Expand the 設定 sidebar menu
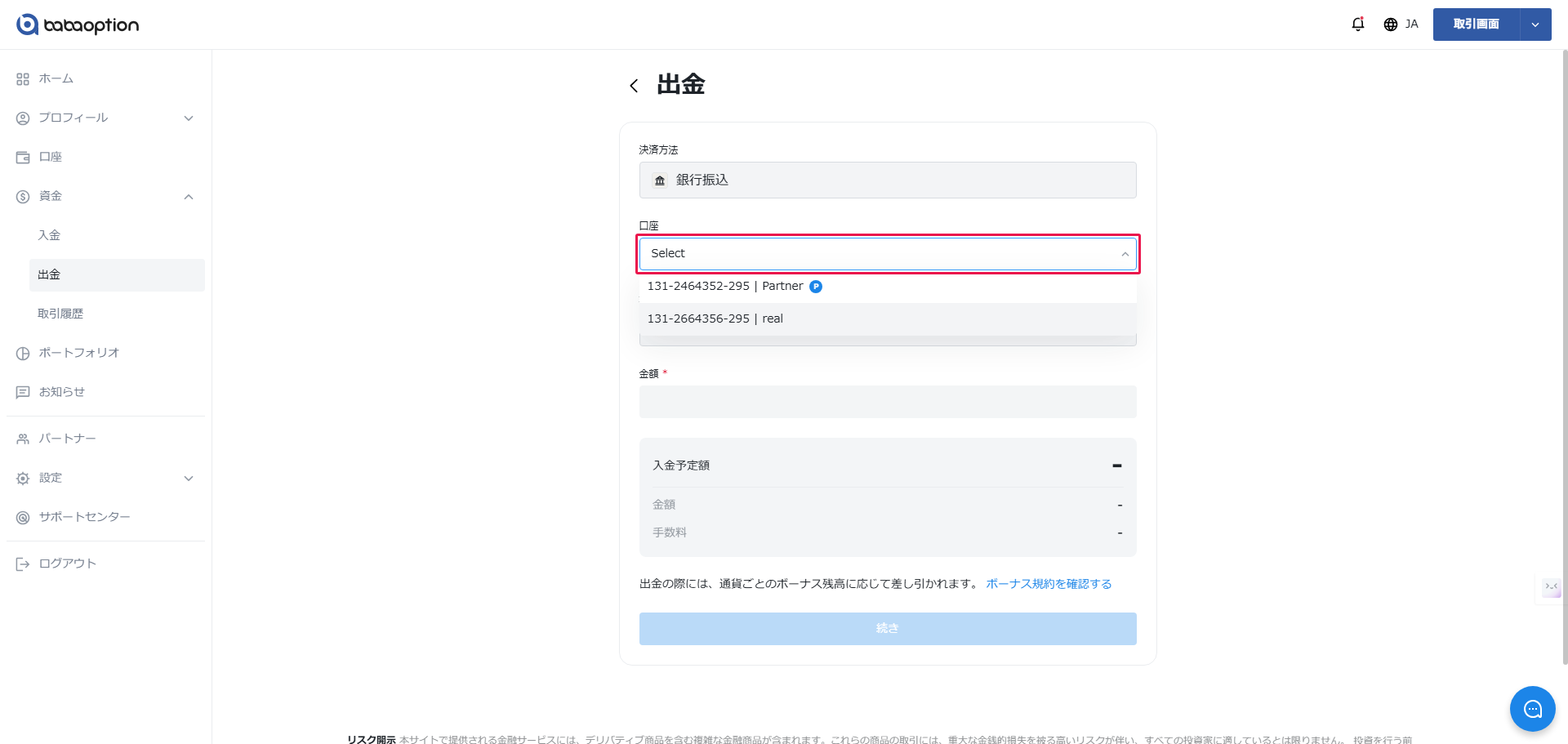Image resolution: width=1568 pixels, height=744 pixels. [189, 479]
